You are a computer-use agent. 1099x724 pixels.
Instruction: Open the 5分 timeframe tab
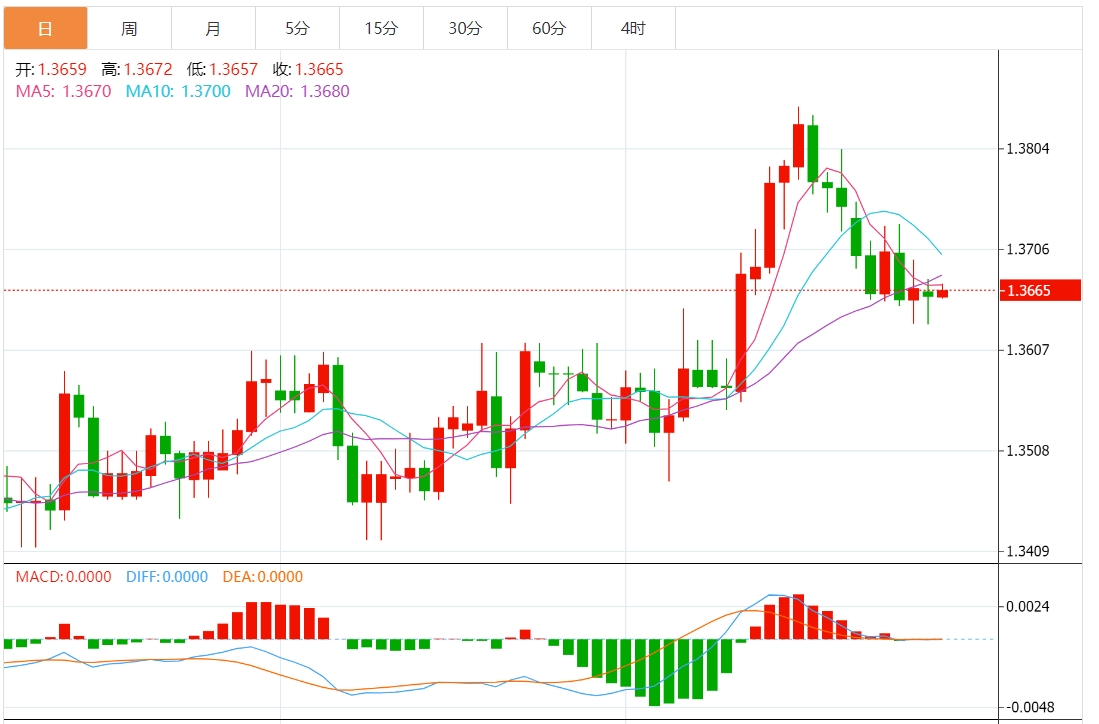tap(298, 28)
